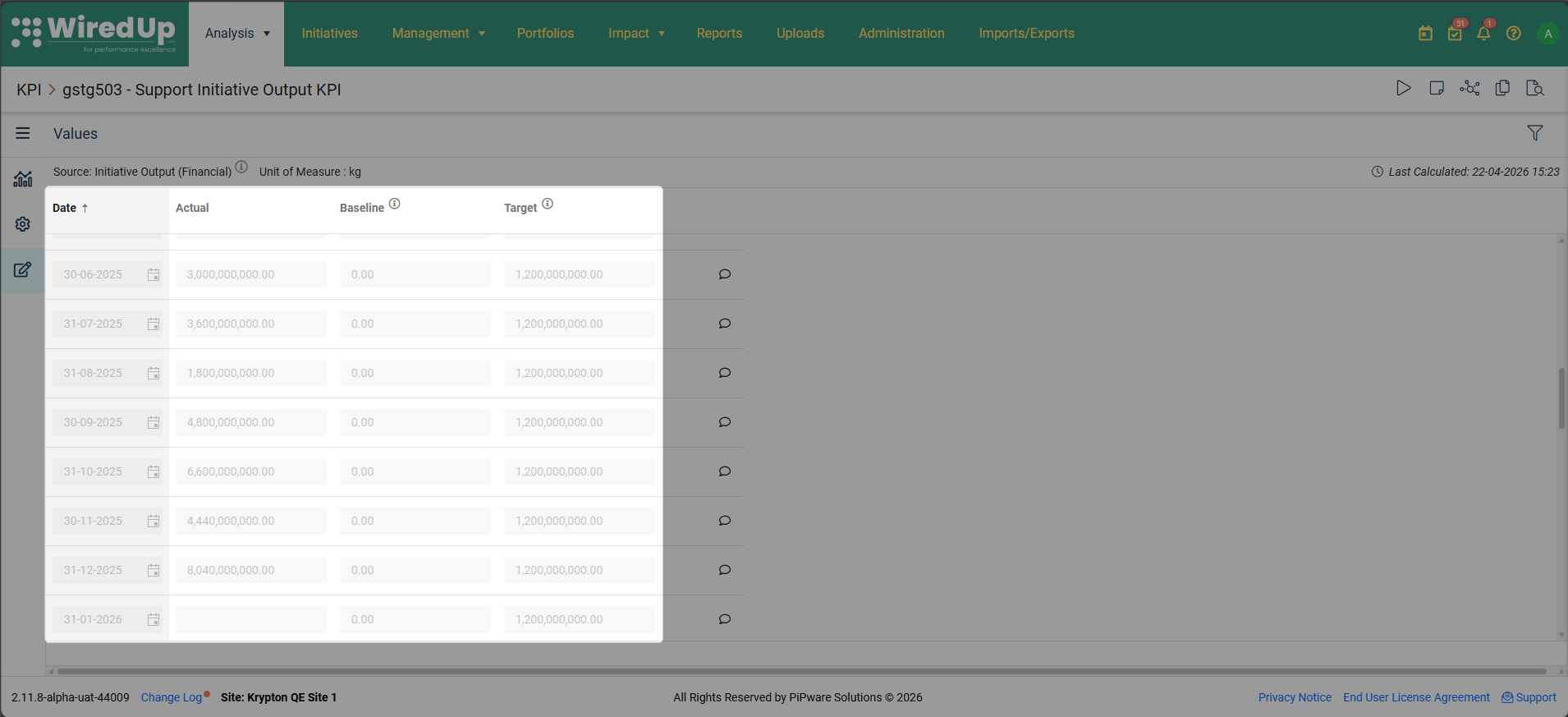Click the Baseline field in 31-10-2025 row

[415, 471]
